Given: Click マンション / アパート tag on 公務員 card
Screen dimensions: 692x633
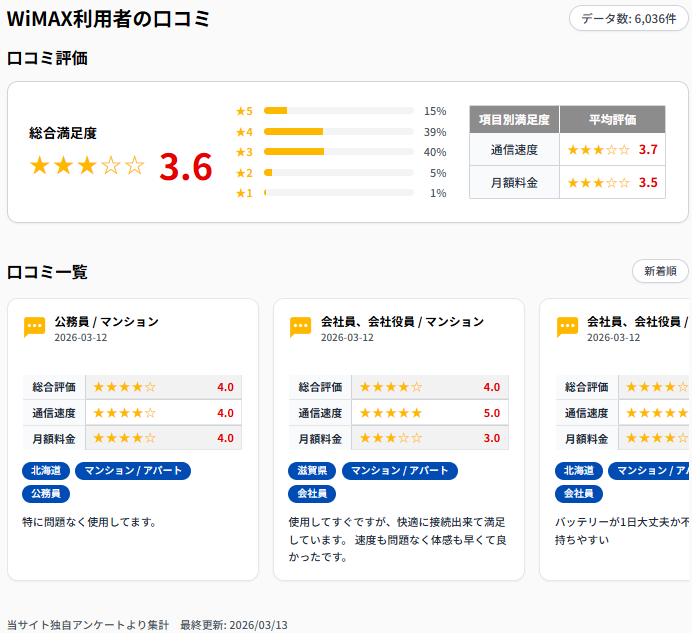Looking at the screenshot, I should (133, 471).
